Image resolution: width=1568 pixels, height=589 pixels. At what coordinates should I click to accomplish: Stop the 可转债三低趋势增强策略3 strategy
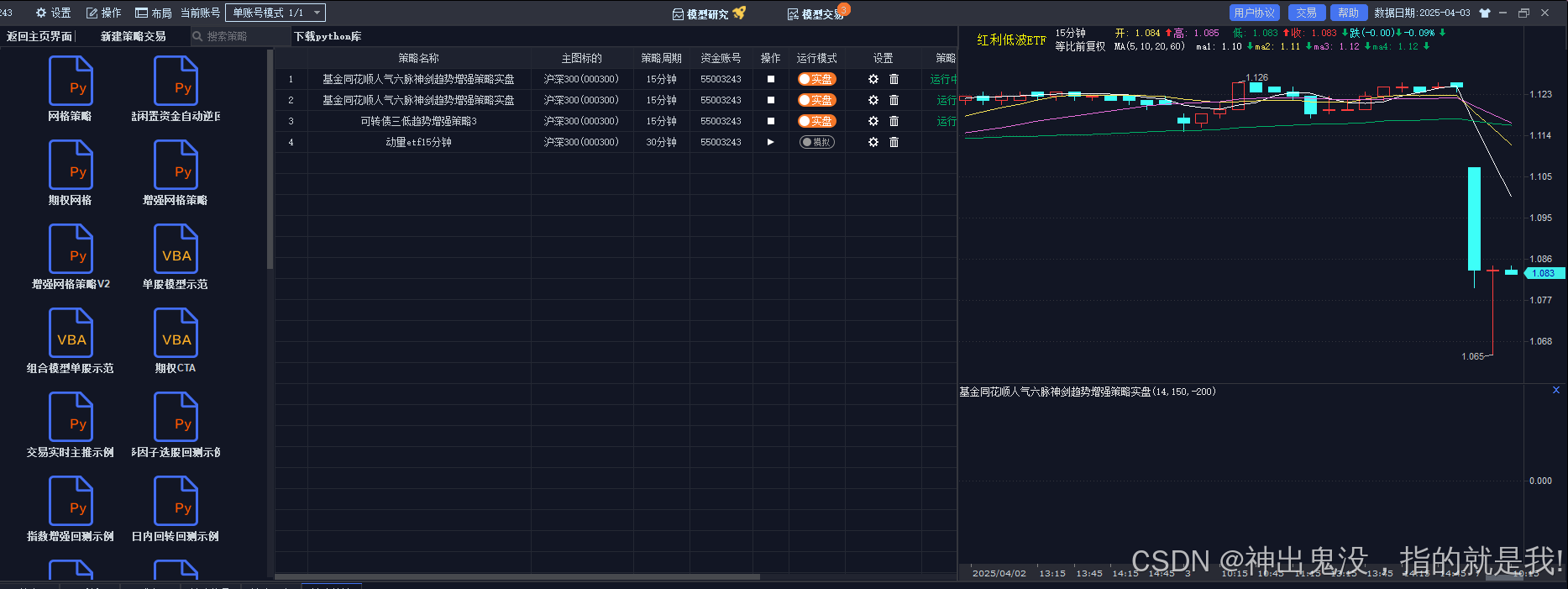771,121
